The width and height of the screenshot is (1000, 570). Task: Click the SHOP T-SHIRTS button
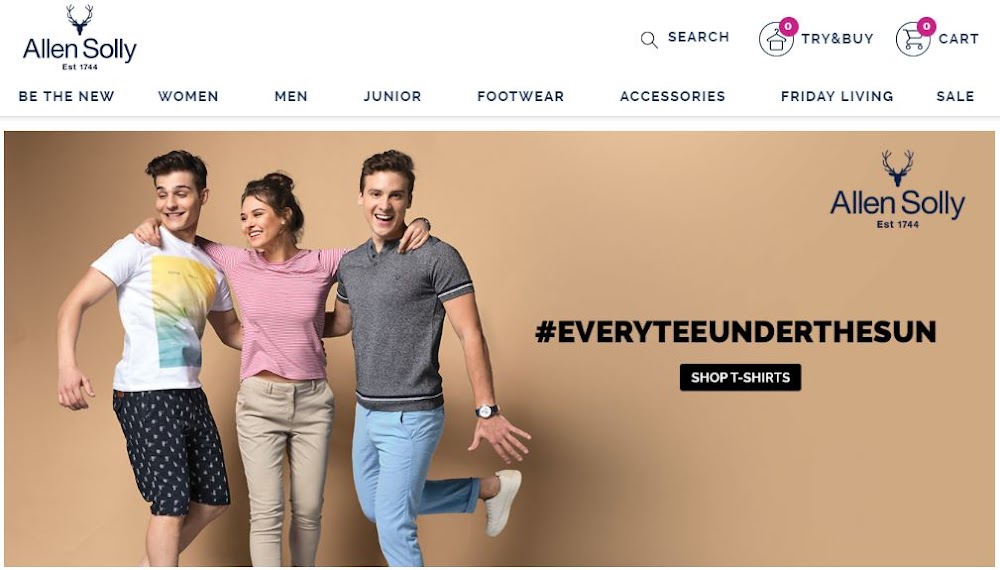(x=740, y=377)
